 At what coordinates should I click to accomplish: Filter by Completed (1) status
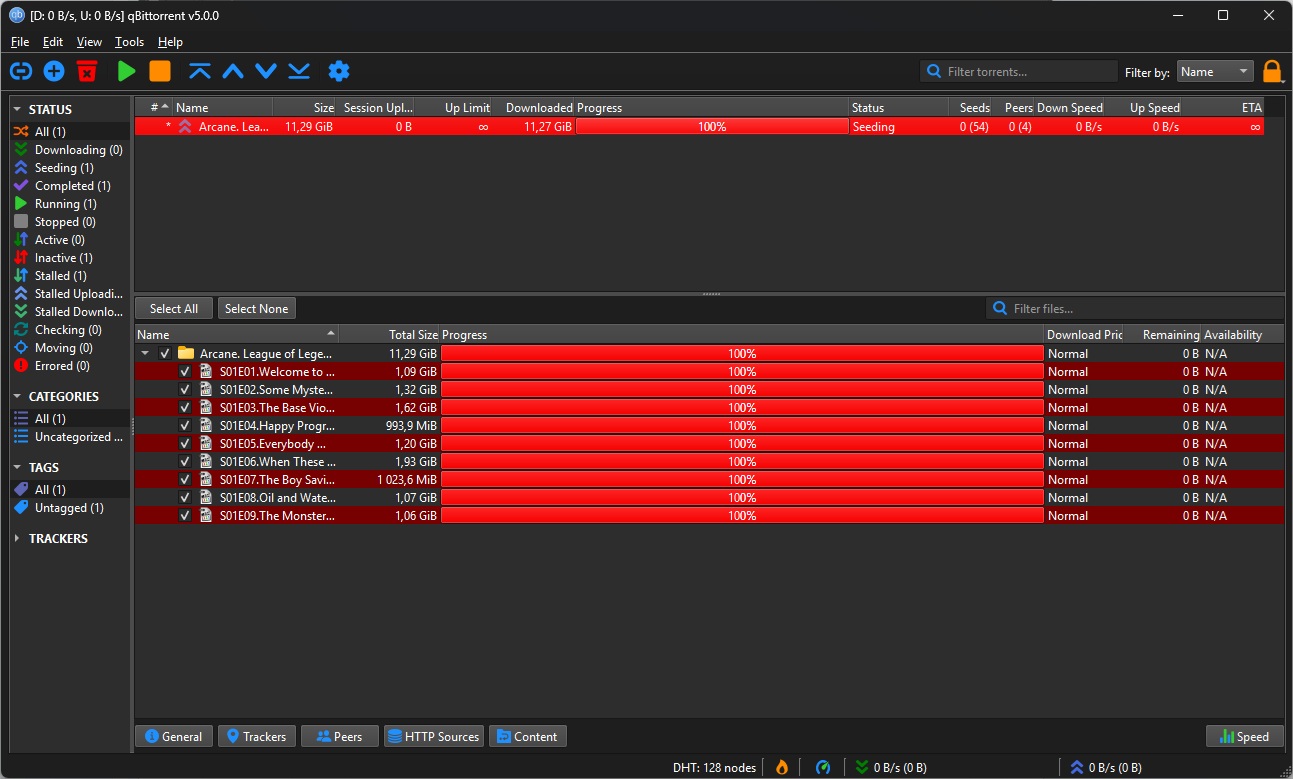[70, 186]
